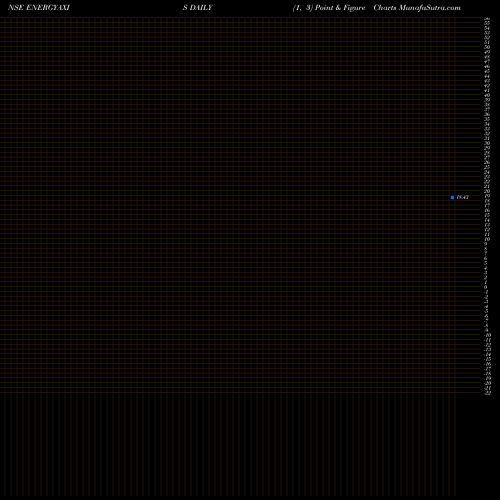Click the price value beside the blue marker
This screenshot has height=500, width=500.
click(x=462, y=197)
